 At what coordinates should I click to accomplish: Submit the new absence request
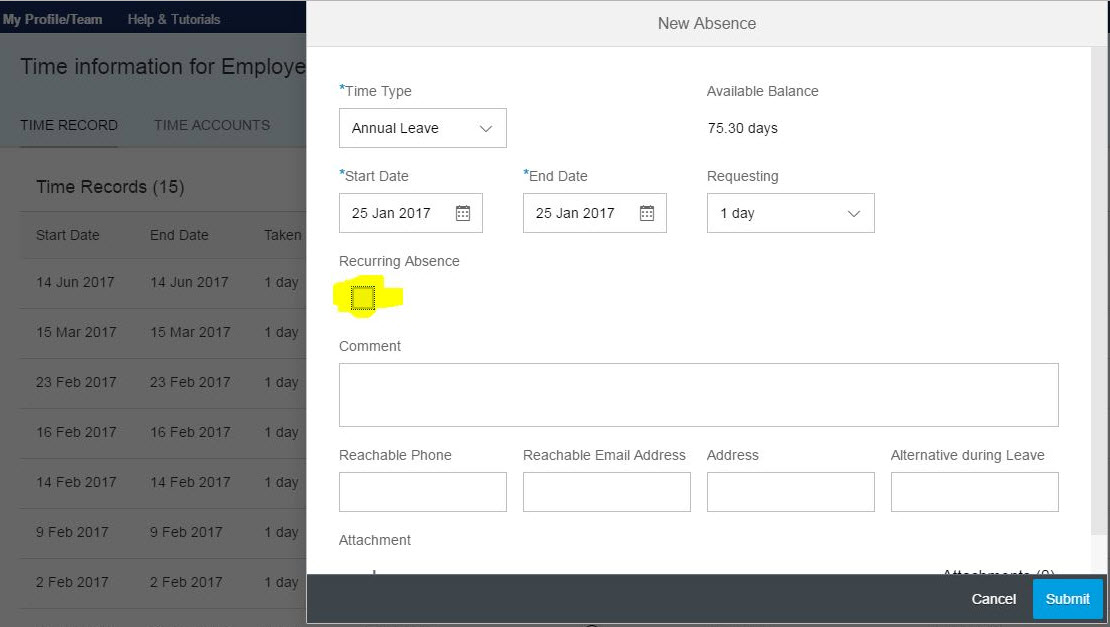(1068, 599)
